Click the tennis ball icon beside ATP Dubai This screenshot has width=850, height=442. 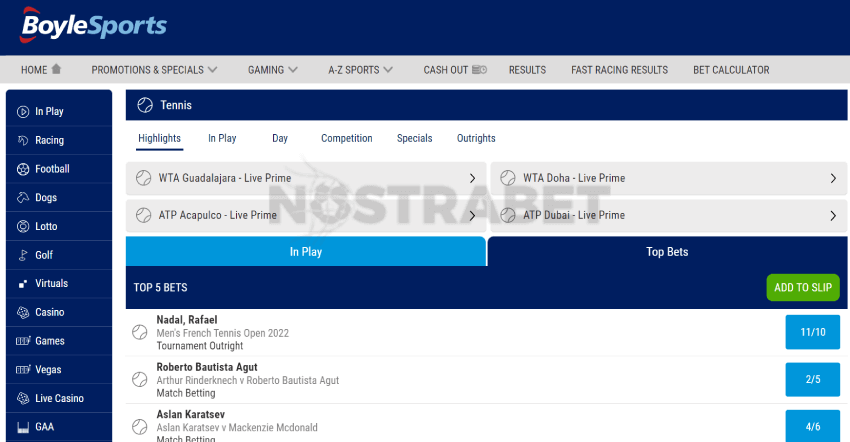508,215
